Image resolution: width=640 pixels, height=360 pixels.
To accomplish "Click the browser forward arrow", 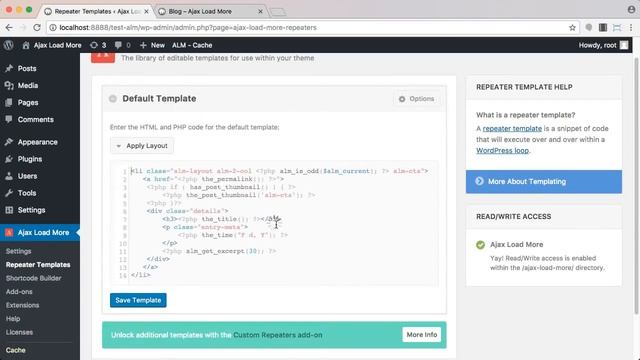I will [23, 28].
